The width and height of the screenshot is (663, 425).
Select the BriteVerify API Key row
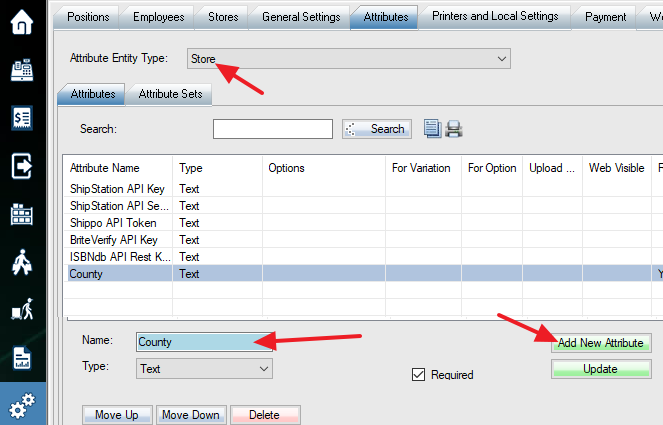(363, 240)
